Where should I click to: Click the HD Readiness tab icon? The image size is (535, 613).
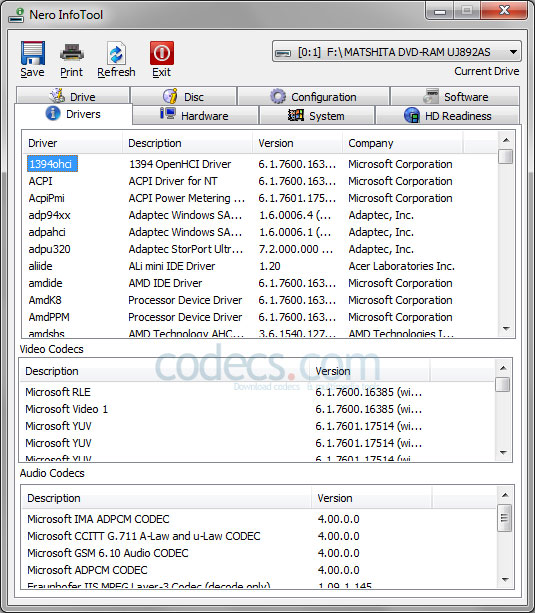412,115
